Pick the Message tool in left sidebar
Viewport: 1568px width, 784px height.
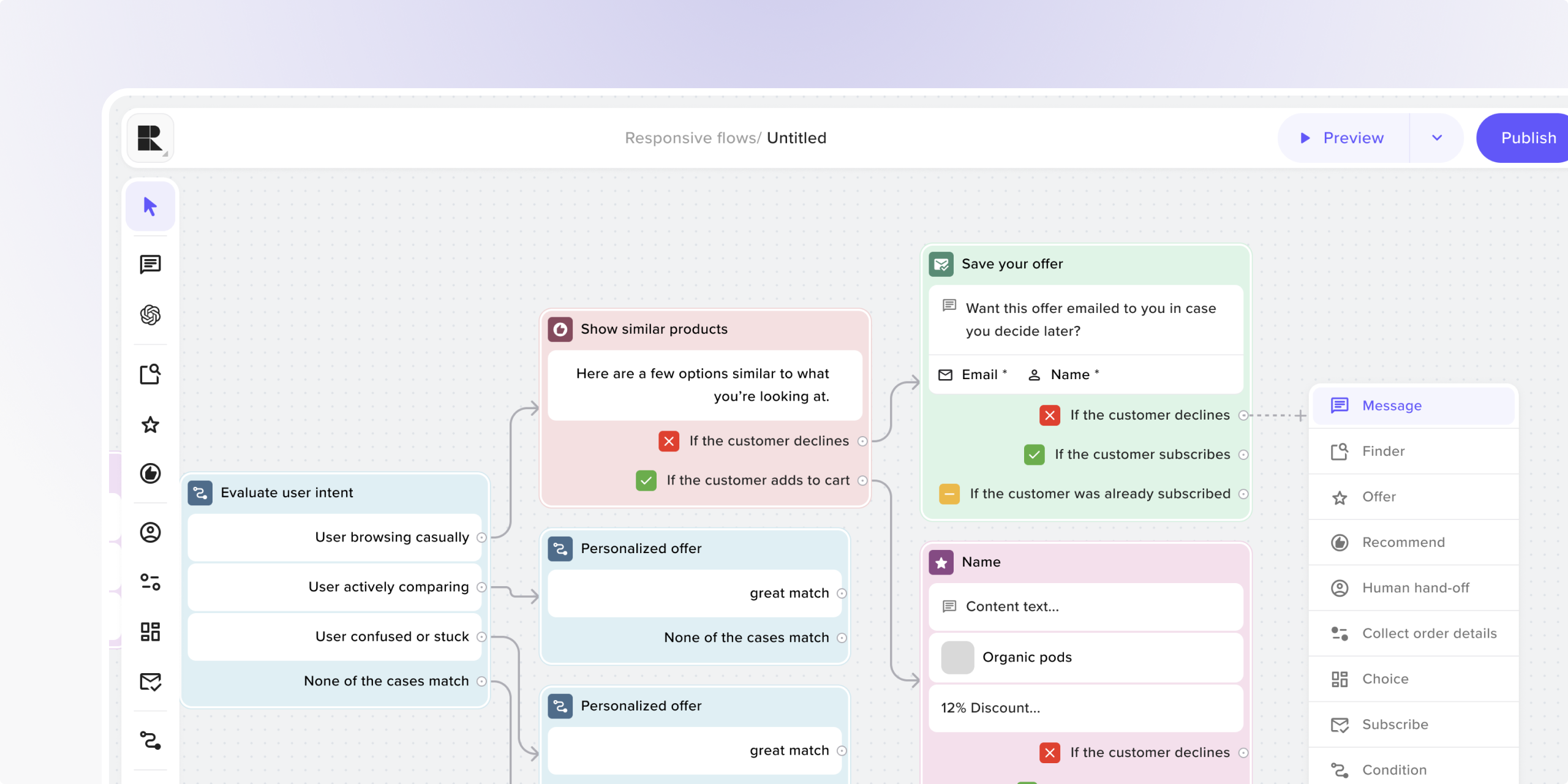tap(150, 265)
